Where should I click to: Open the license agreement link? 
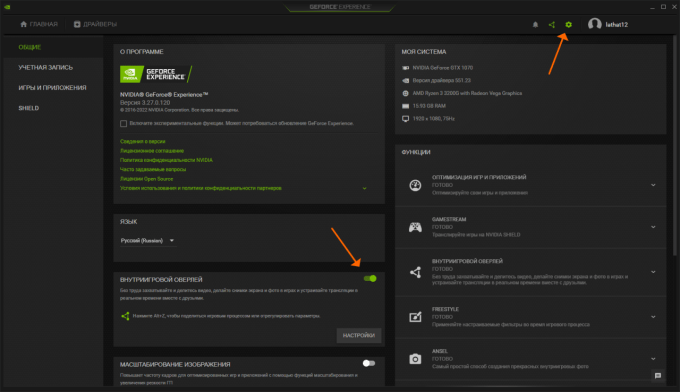[x=152, y=151]
